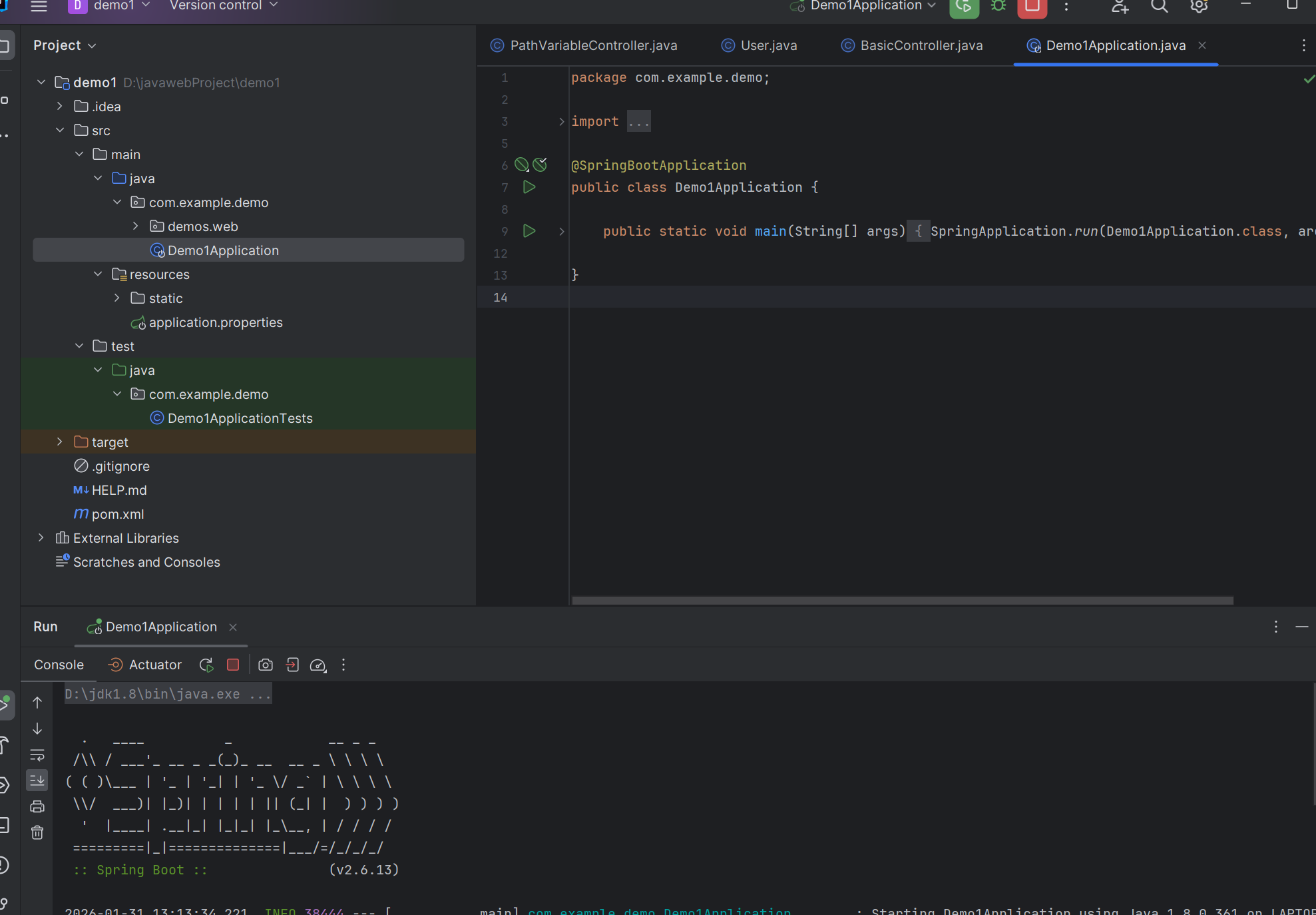The image size is (1316, 915).
Task: Close the Demo1Application run tab
Action: pos(233,627)
